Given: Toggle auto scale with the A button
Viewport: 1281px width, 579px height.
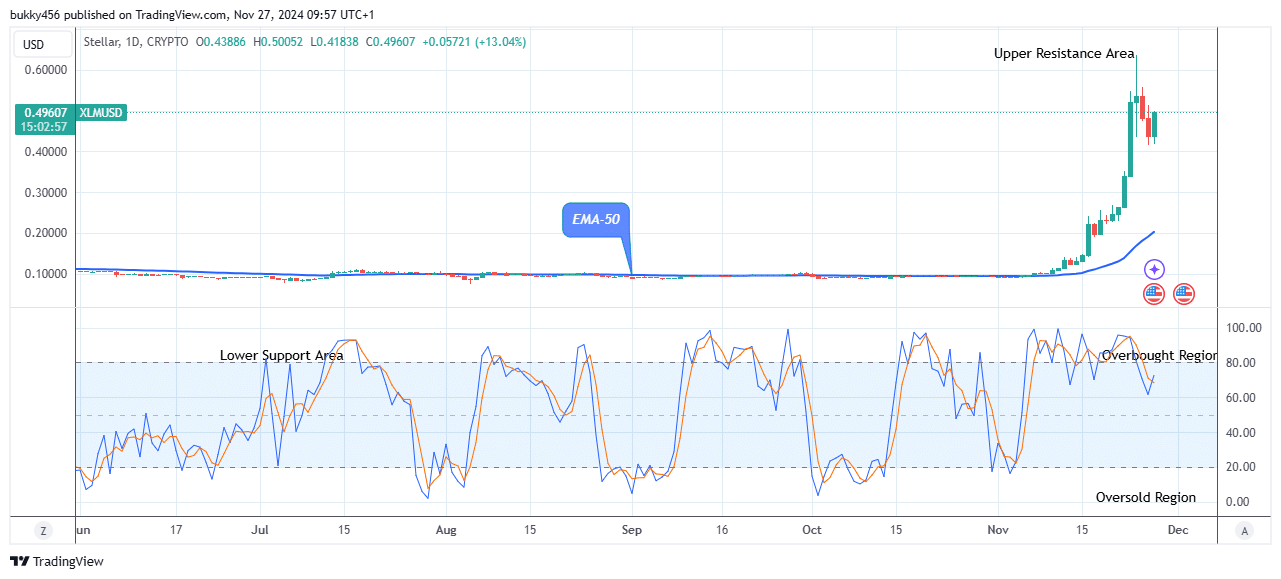Looking at the screenshot, I should (x=1243, y=530).
